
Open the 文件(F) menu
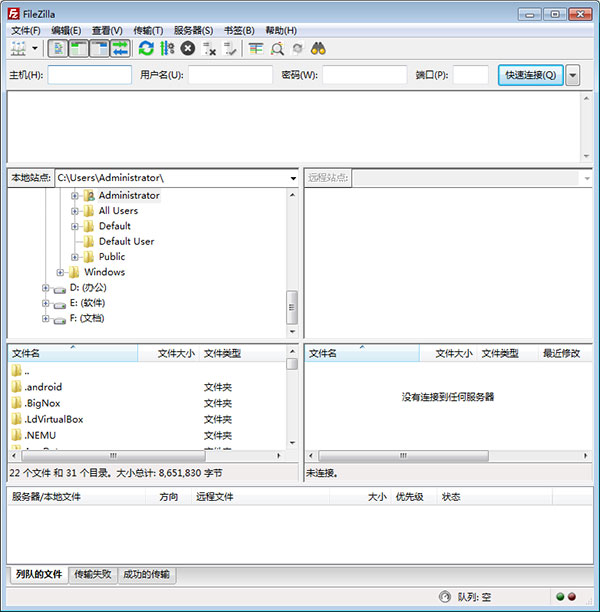coord(26,30)
